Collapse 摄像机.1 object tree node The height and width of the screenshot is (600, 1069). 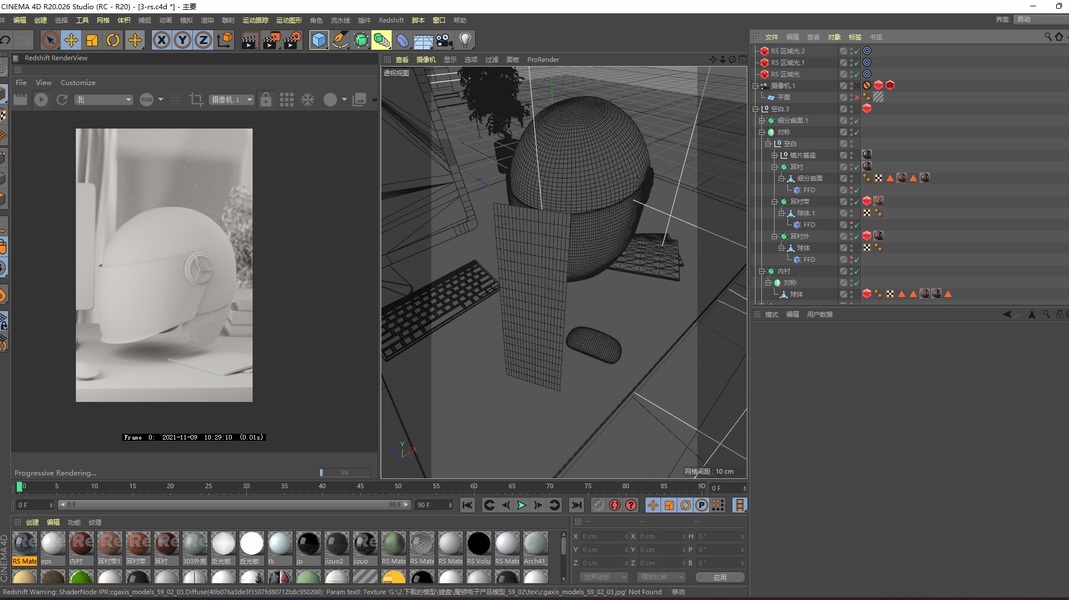coord(755,86)
